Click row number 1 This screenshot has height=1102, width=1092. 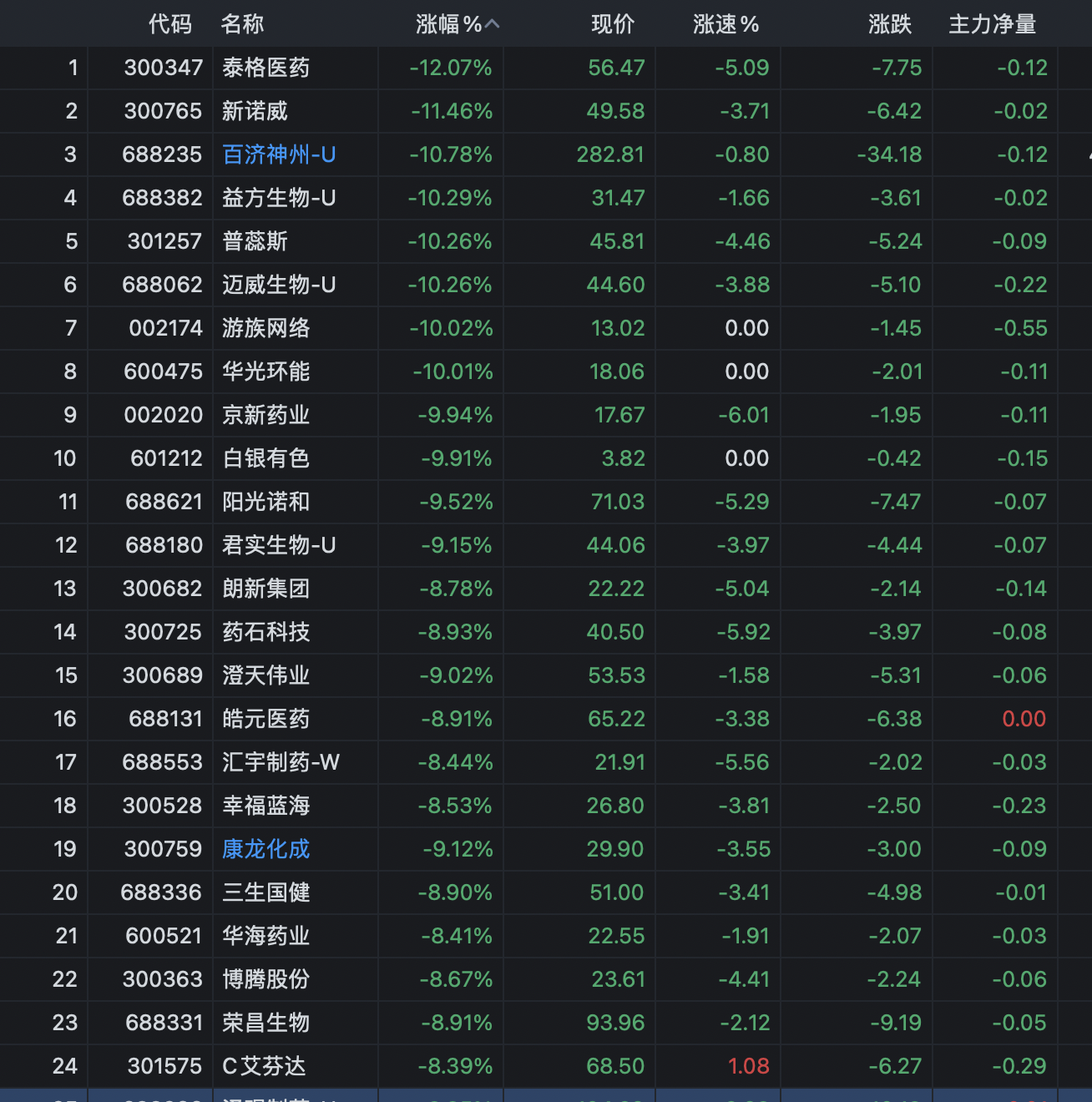[x=73, y=68]
